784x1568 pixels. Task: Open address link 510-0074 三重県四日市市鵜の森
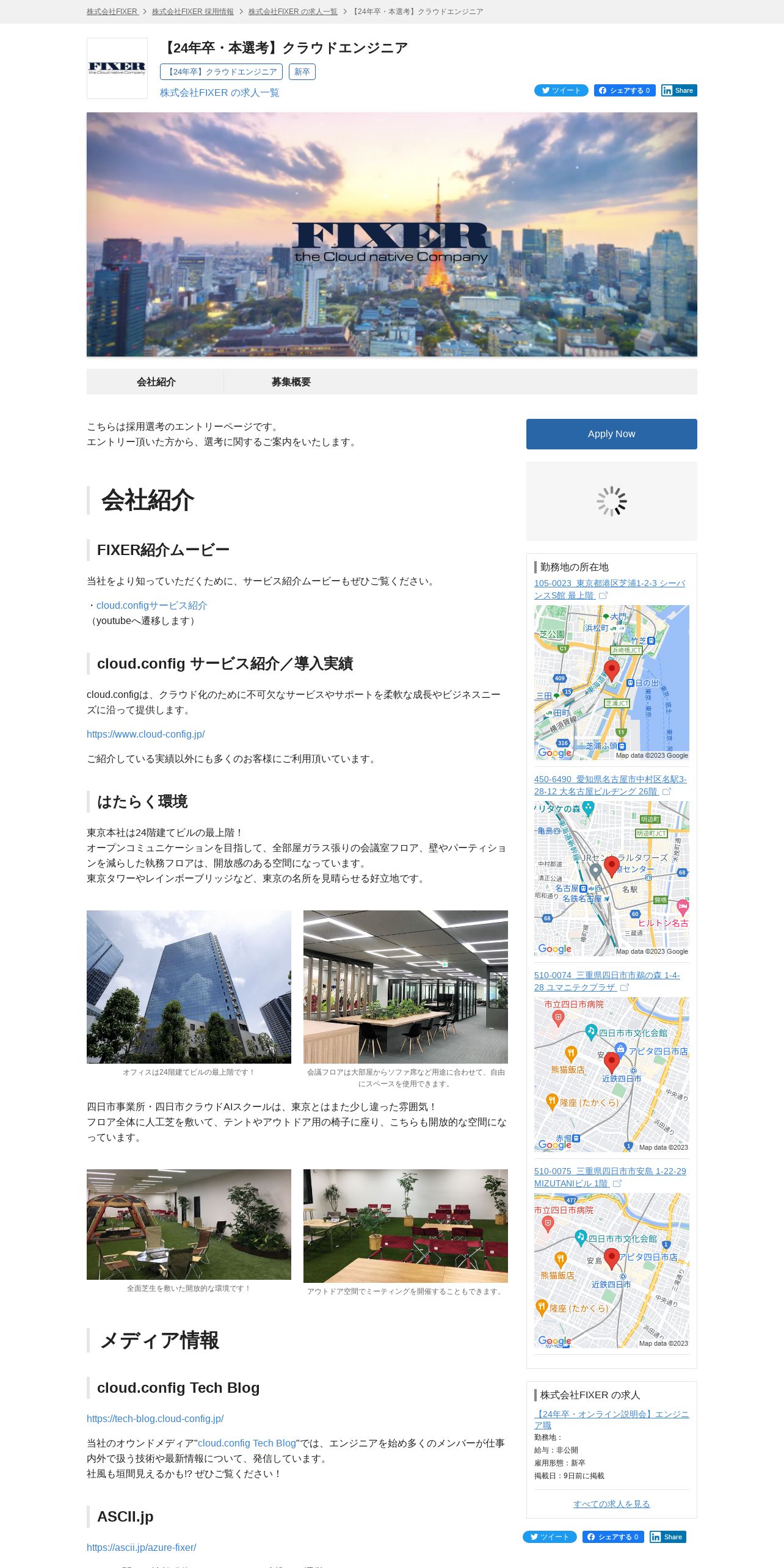pyautogui.click(x=607, y=981)
